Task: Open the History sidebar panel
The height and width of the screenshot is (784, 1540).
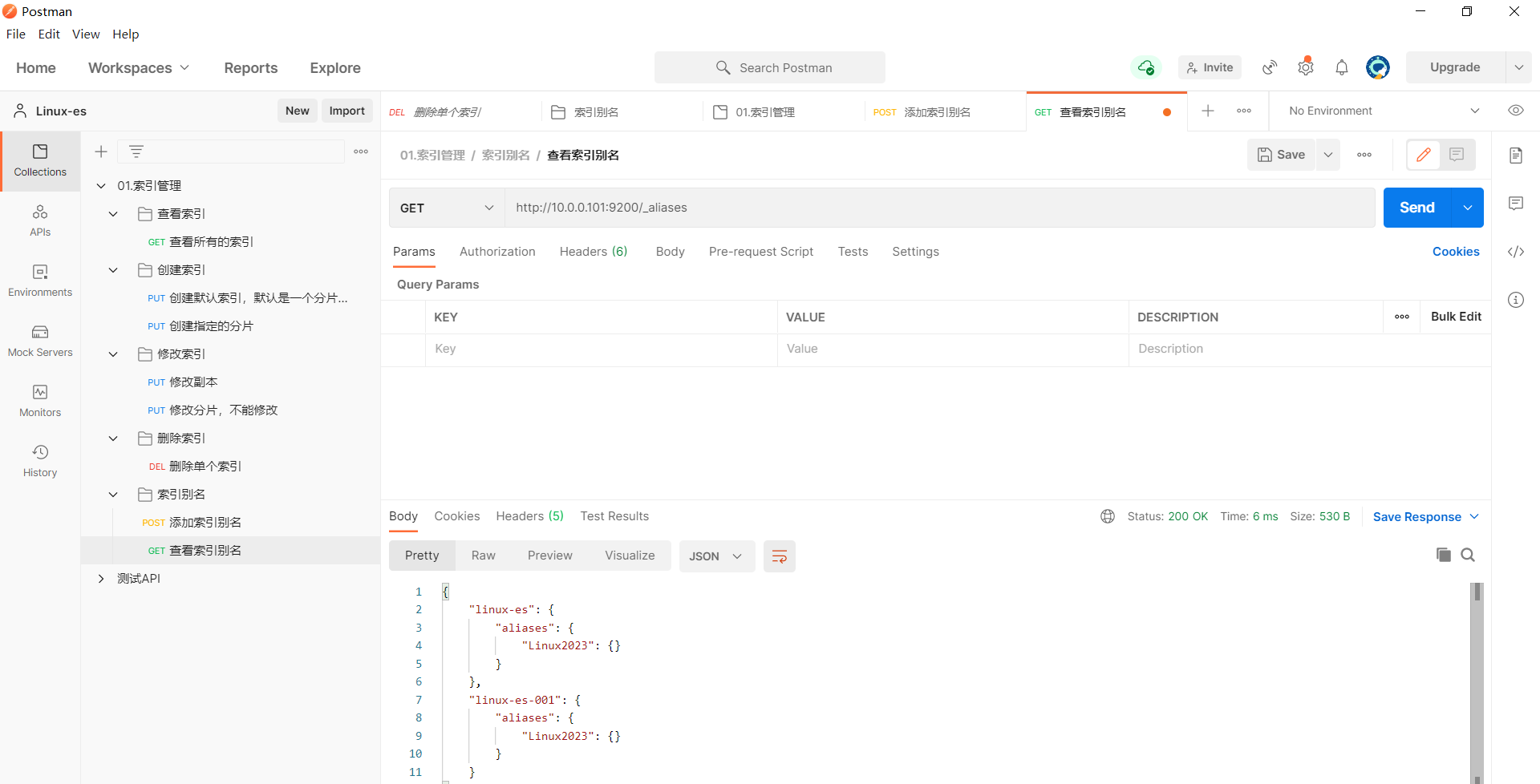Action: (x=40, y=462)
